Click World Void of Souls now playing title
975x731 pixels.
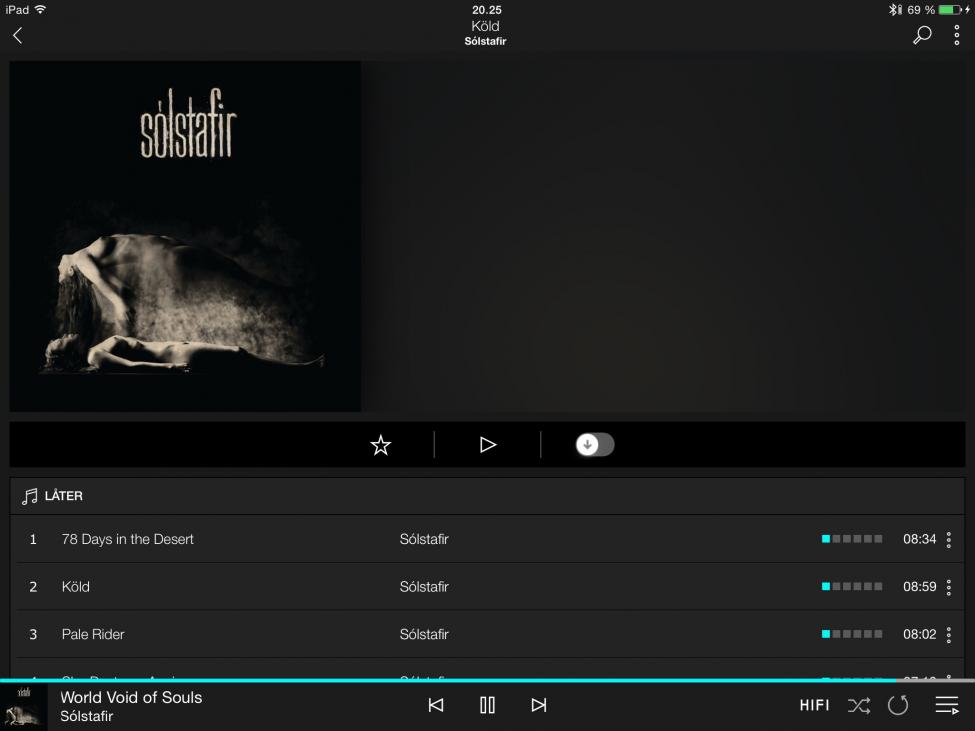coord(131,697)
